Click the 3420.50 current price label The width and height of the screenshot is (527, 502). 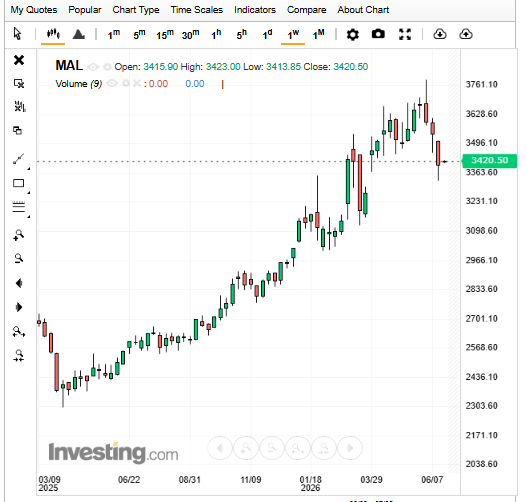tap(489, 161)
